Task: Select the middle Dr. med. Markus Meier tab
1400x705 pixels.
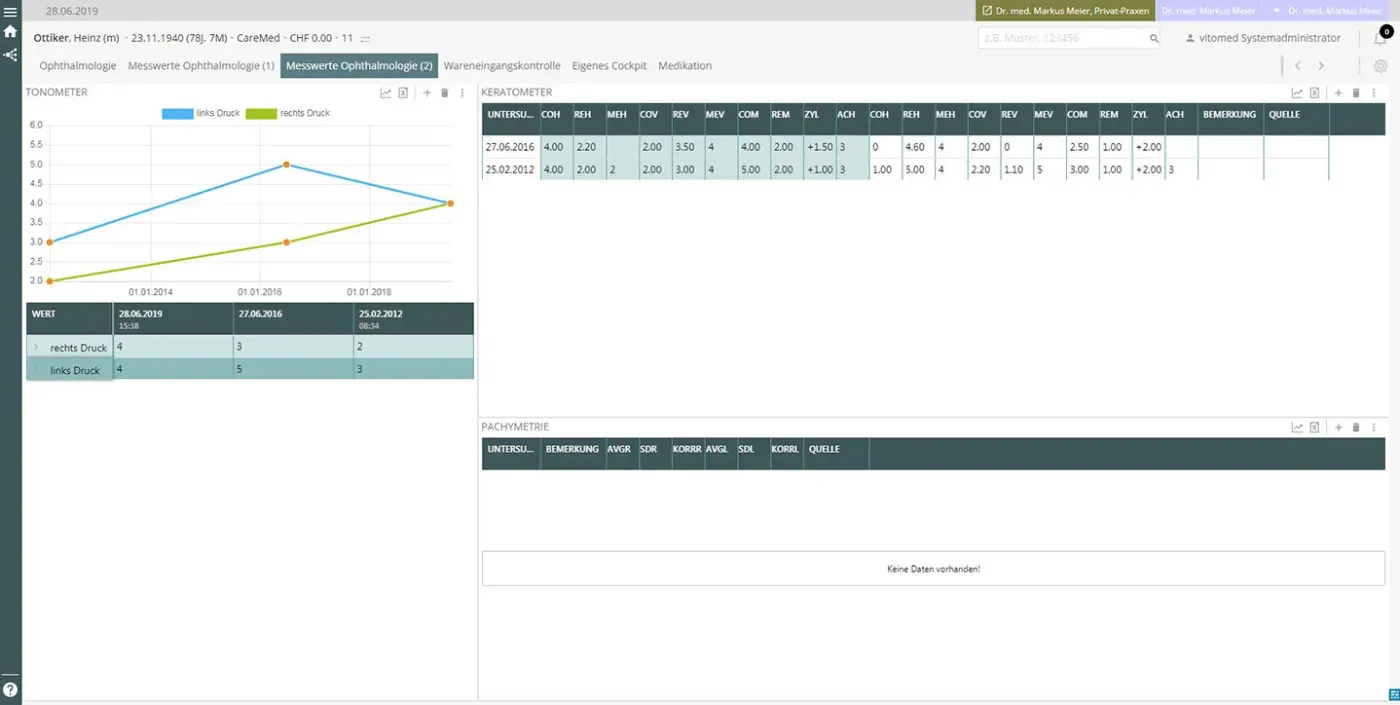Action: pyautogui.click(x=1207, y=10)
